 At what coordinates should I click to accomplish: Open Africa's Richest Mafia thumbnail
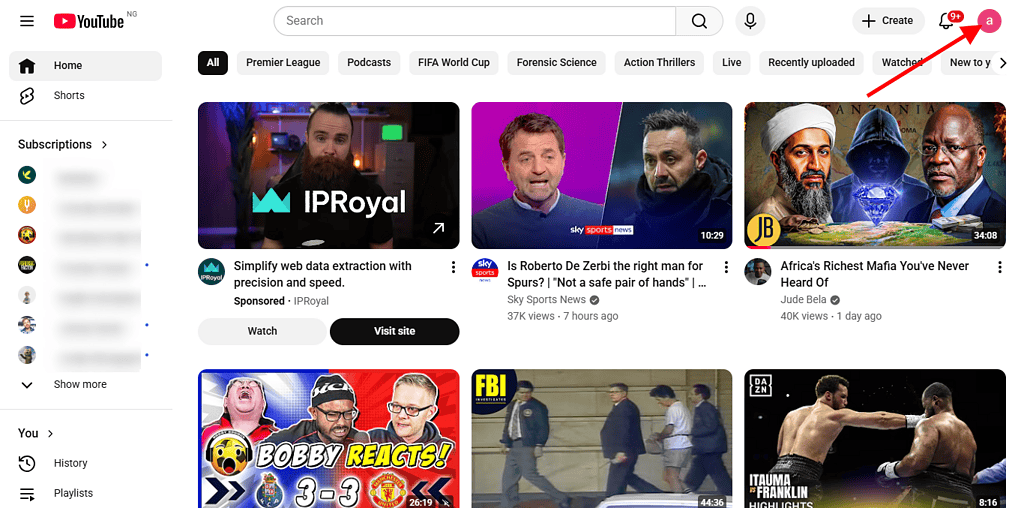(875, 175)
